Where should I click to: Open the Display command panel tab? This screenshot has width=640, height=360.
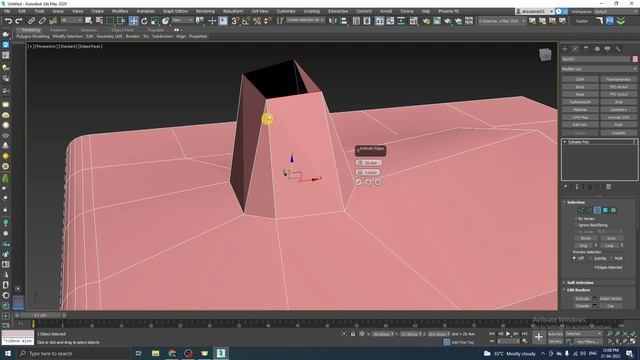click(608, 49)
